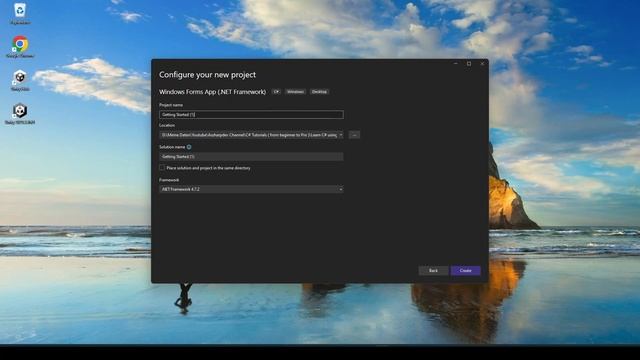Click the Desktop project type tag
The height and width of the screenshot is (360, 640).
[x=319, y=92]
